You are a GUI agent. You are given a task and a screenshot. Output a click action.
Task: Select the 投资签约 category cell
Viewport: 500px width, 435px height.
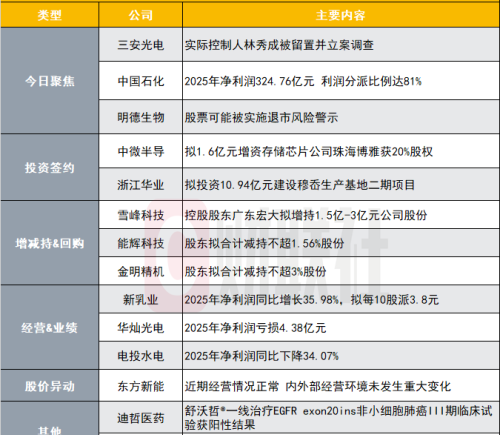pyautogui.click(x=49, y=167)
